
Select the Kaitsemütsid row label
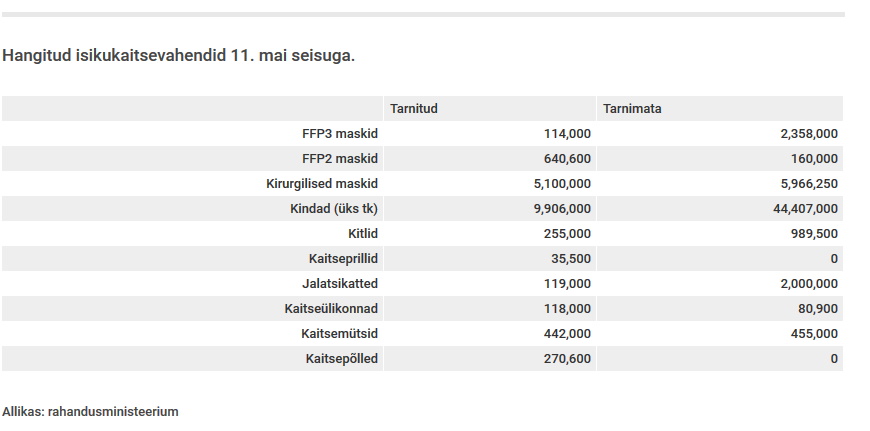pos(339,334)
